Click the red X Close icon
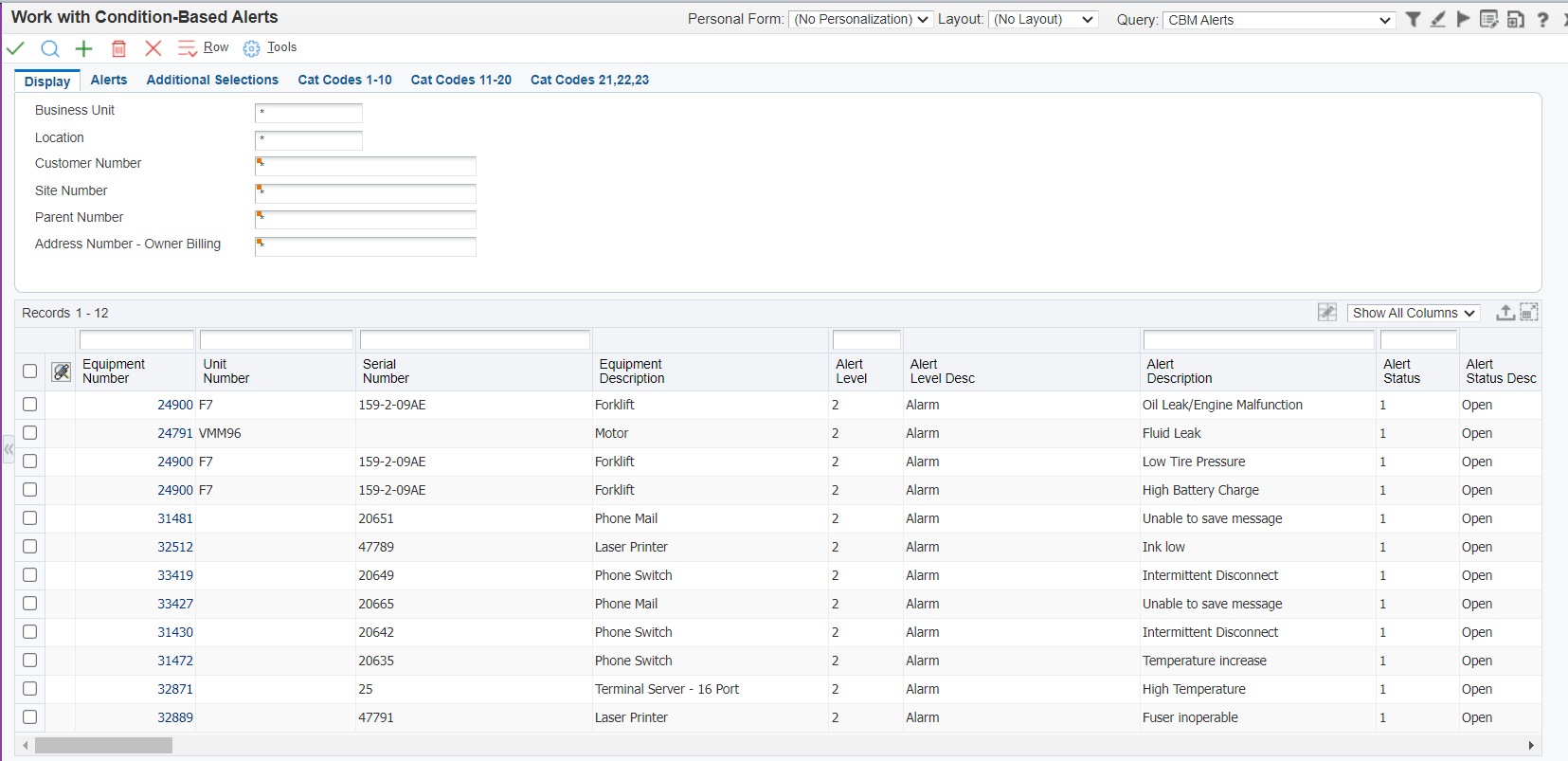 click(x=153, y=48)
